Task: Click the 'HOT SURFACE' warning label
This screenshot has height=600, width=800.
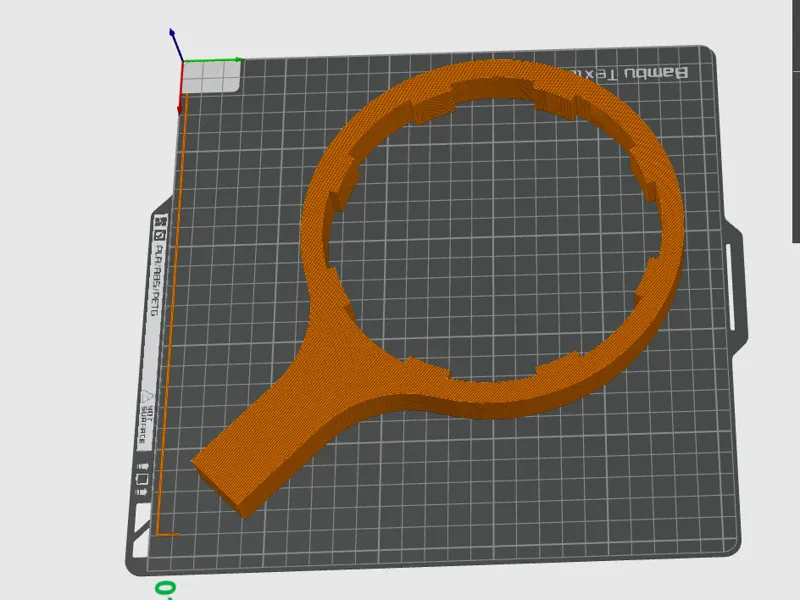Action: click(x=146, y=423)
